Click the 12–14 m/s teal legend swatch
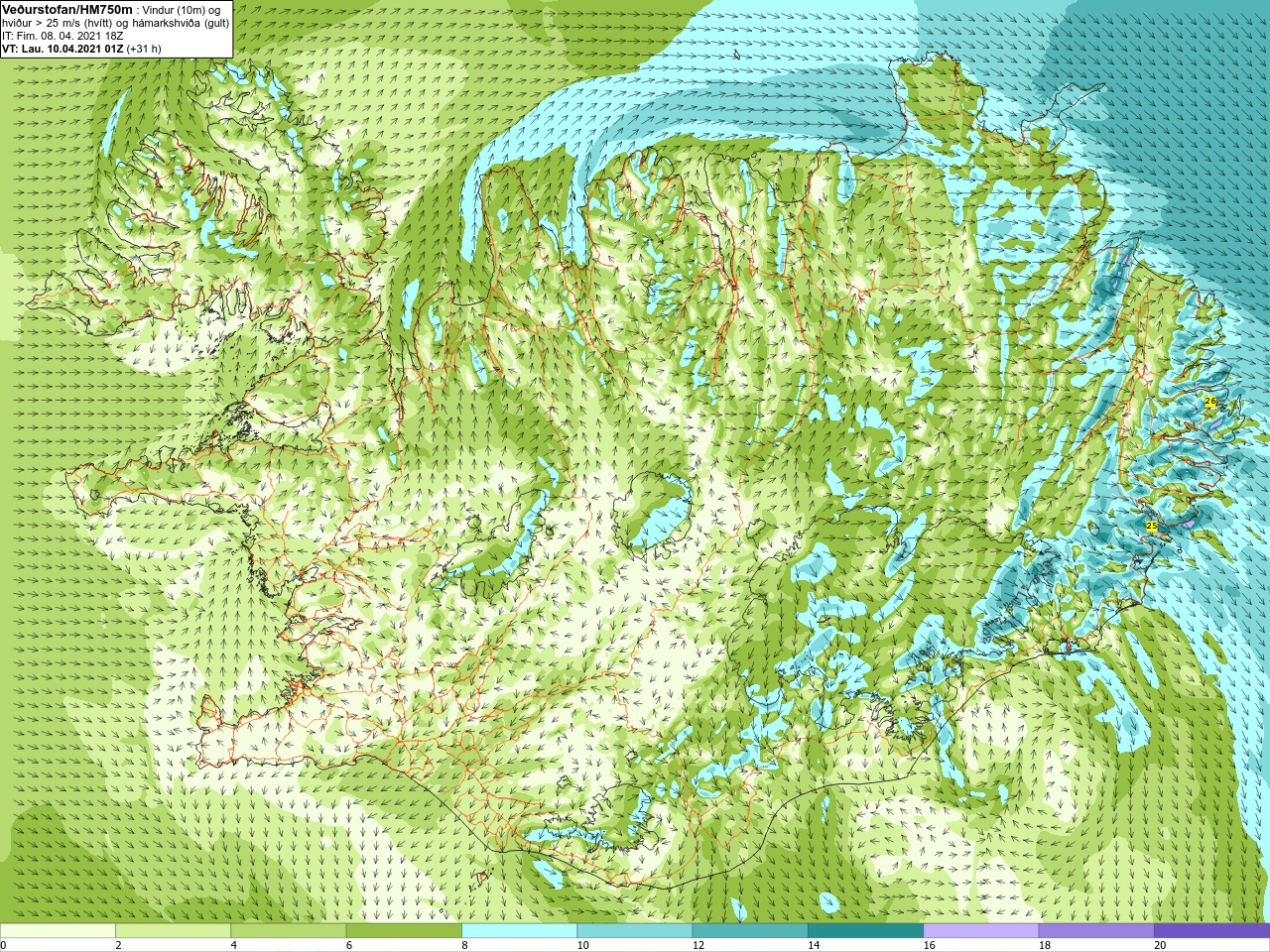The height and width of the screenshot is (952, 1270). coord(750,931)
